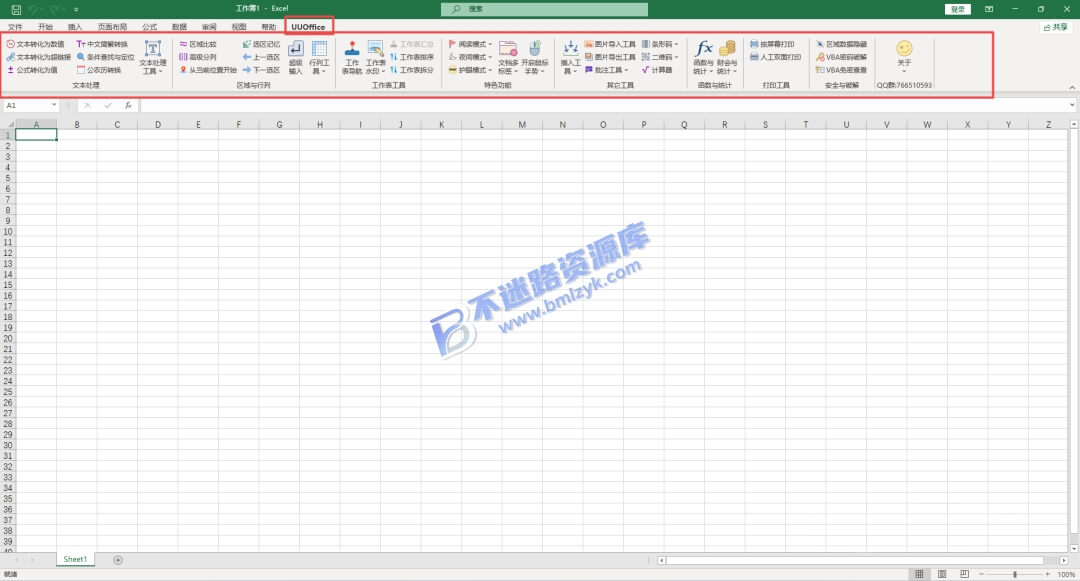Click the insert function fx button

pyautogui.click(x=128, y=105)
